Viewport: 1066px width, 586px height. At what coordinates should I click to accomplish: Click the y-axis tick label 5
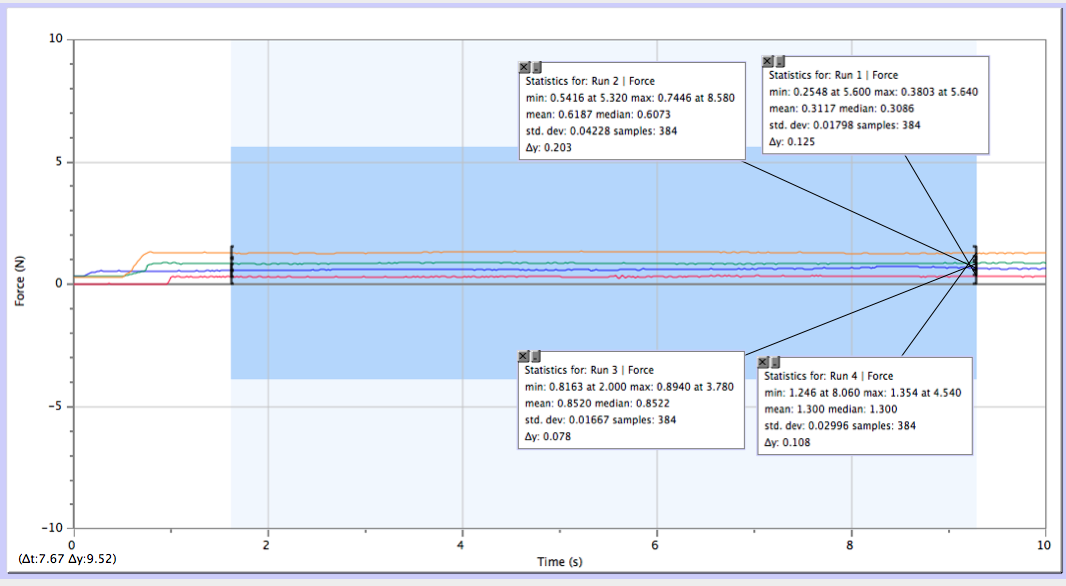point(59,162)
